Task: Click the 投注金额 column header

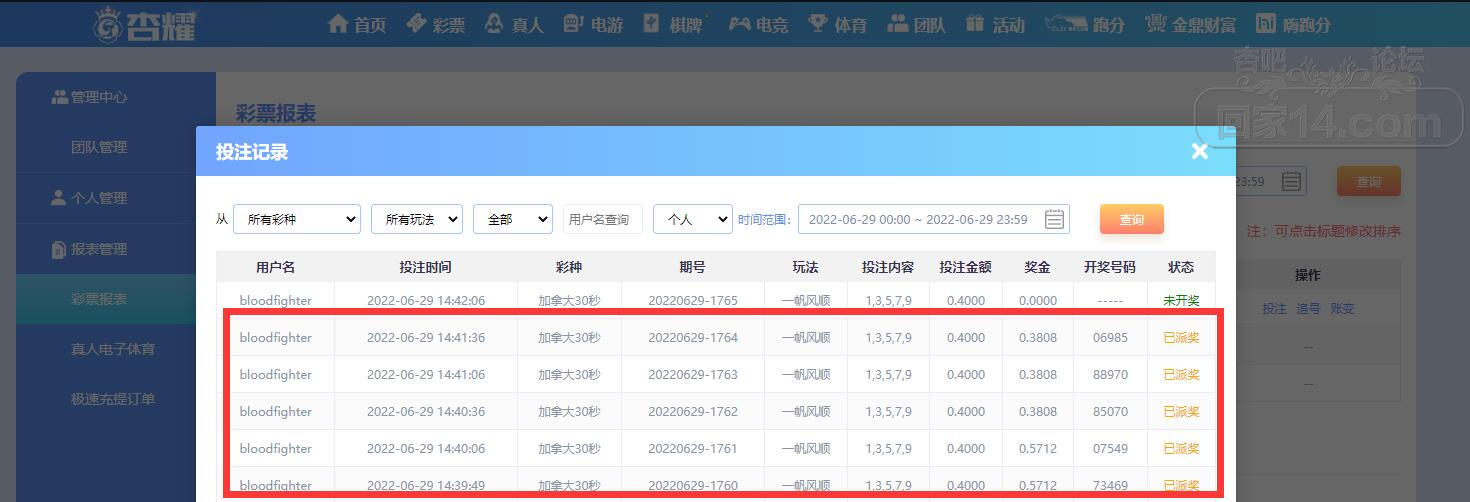Action: click(965, 267)
